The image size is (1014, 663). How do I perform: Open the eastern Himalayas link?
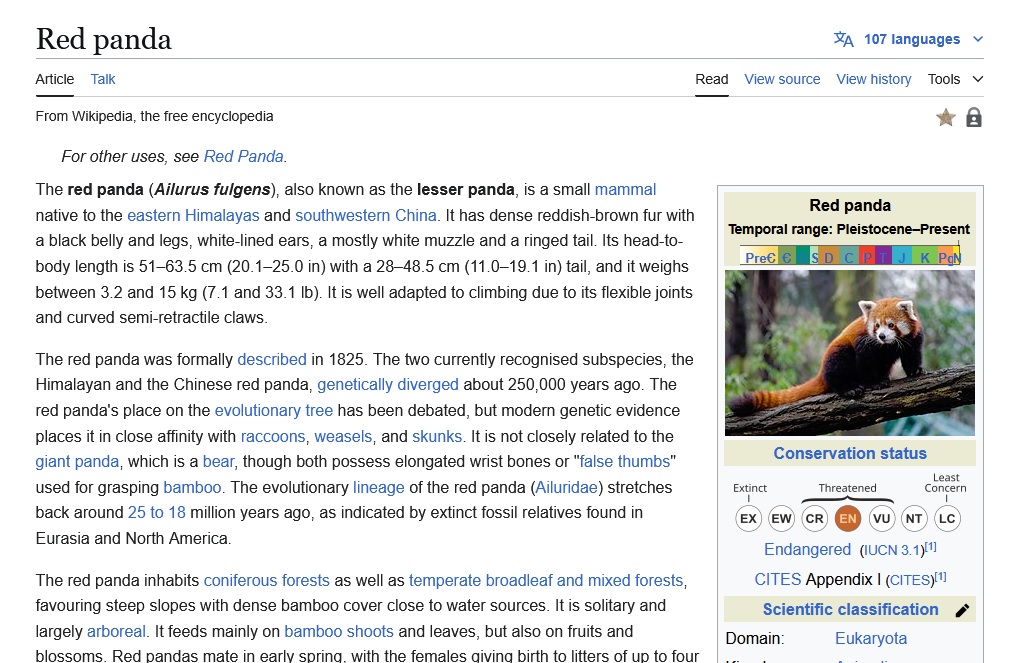click(x=193, y=215)
